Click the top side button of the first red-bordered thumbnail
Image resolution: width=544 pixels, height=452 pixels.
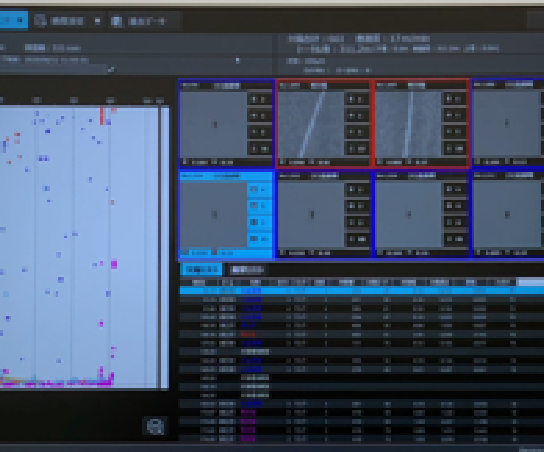click(357, 100)
